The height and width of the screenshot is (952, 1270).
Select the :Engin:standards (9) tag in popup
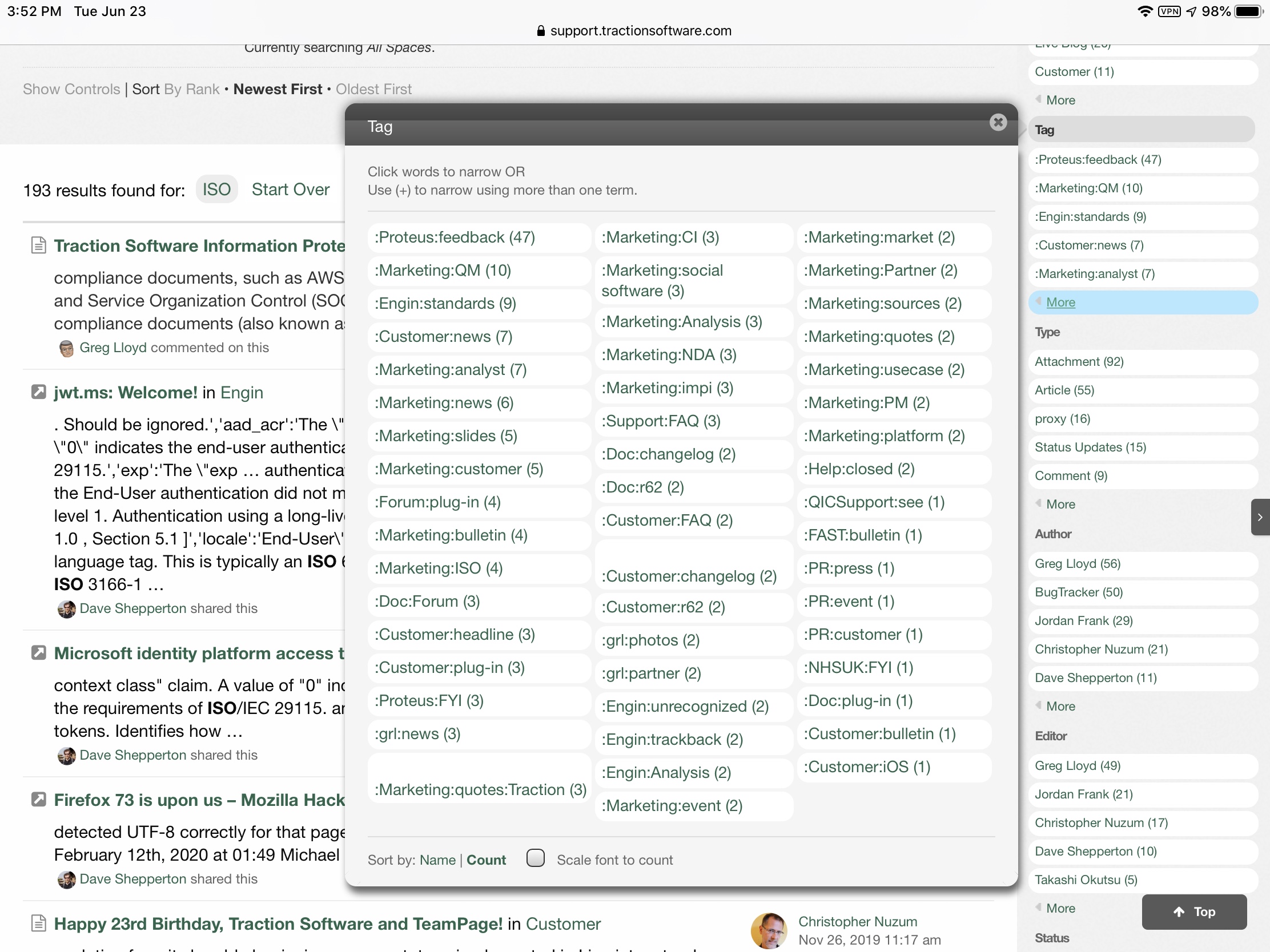445,304
